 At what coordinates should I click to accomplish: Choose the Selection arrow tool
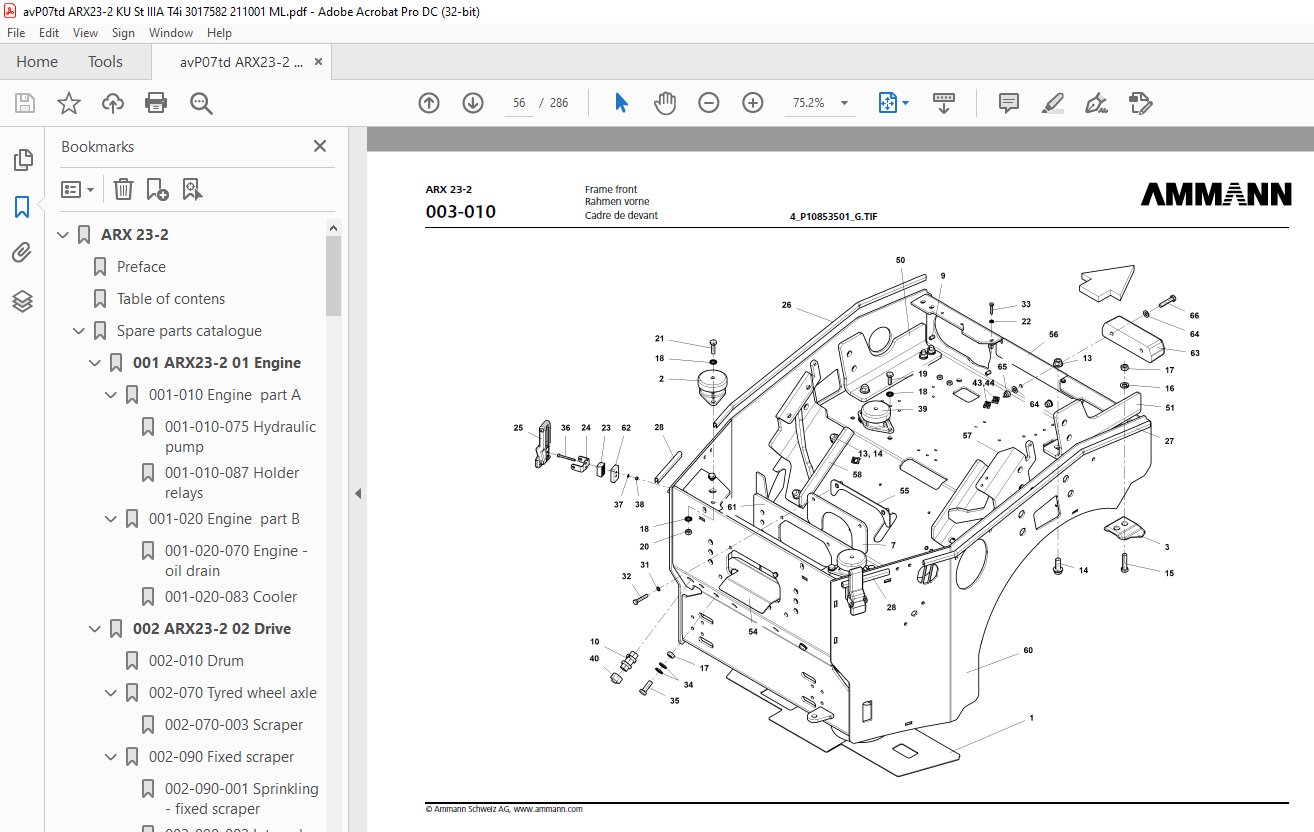(x=621, y=103)
